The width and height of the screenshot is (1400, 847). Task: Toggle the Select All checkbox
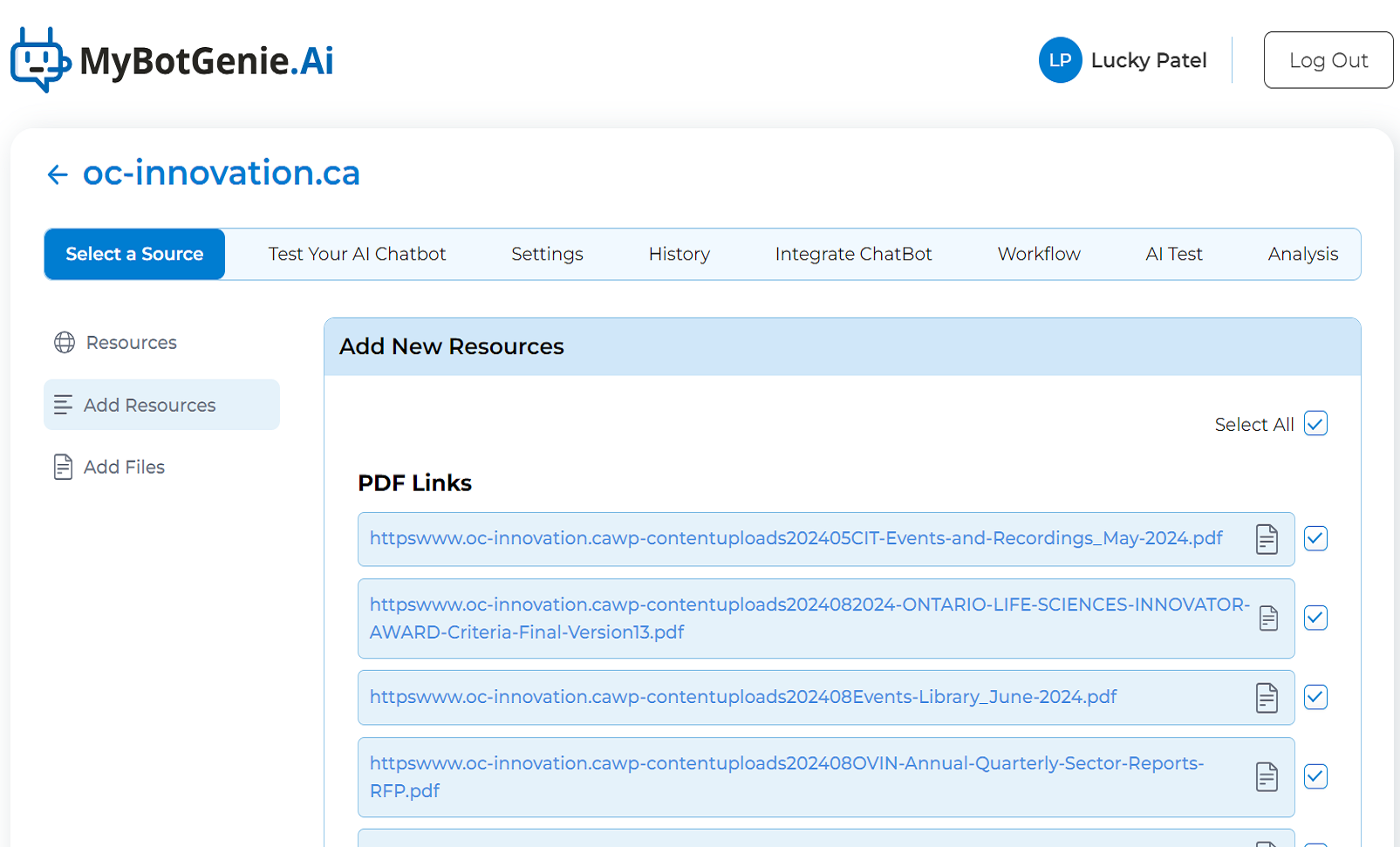(1315, 424)
